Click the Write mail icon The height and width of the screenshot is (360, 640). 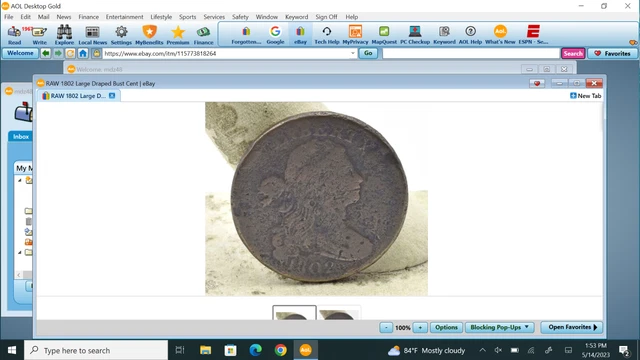[39, 35]
